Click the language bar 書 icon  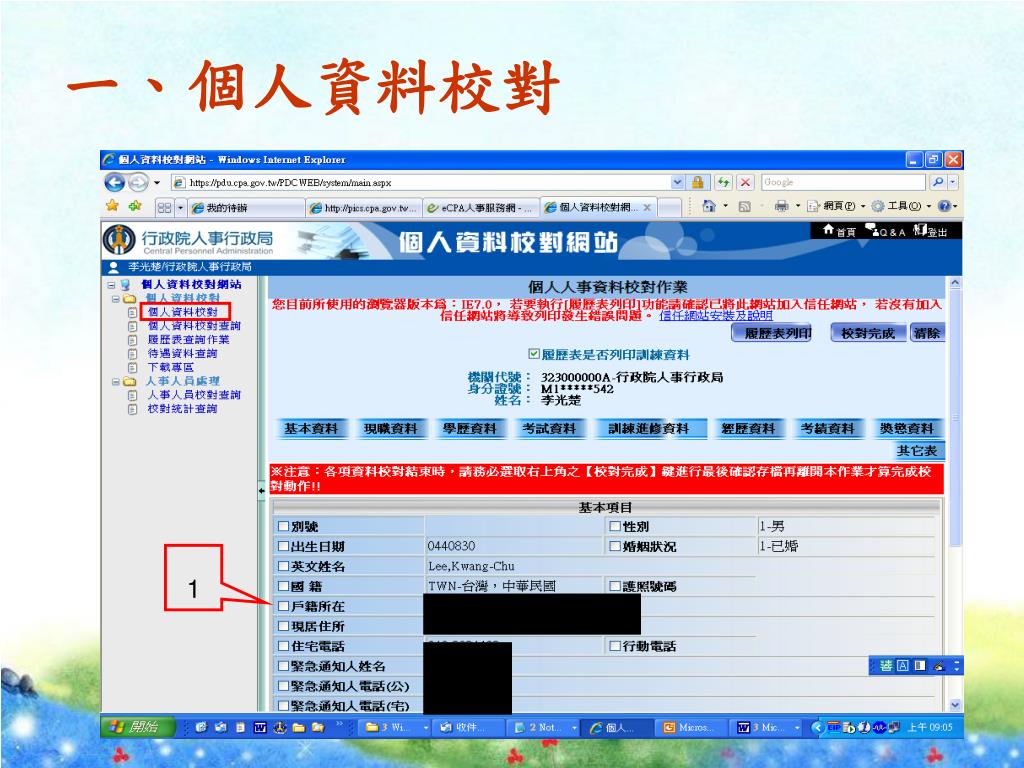(x=886, y=665)
